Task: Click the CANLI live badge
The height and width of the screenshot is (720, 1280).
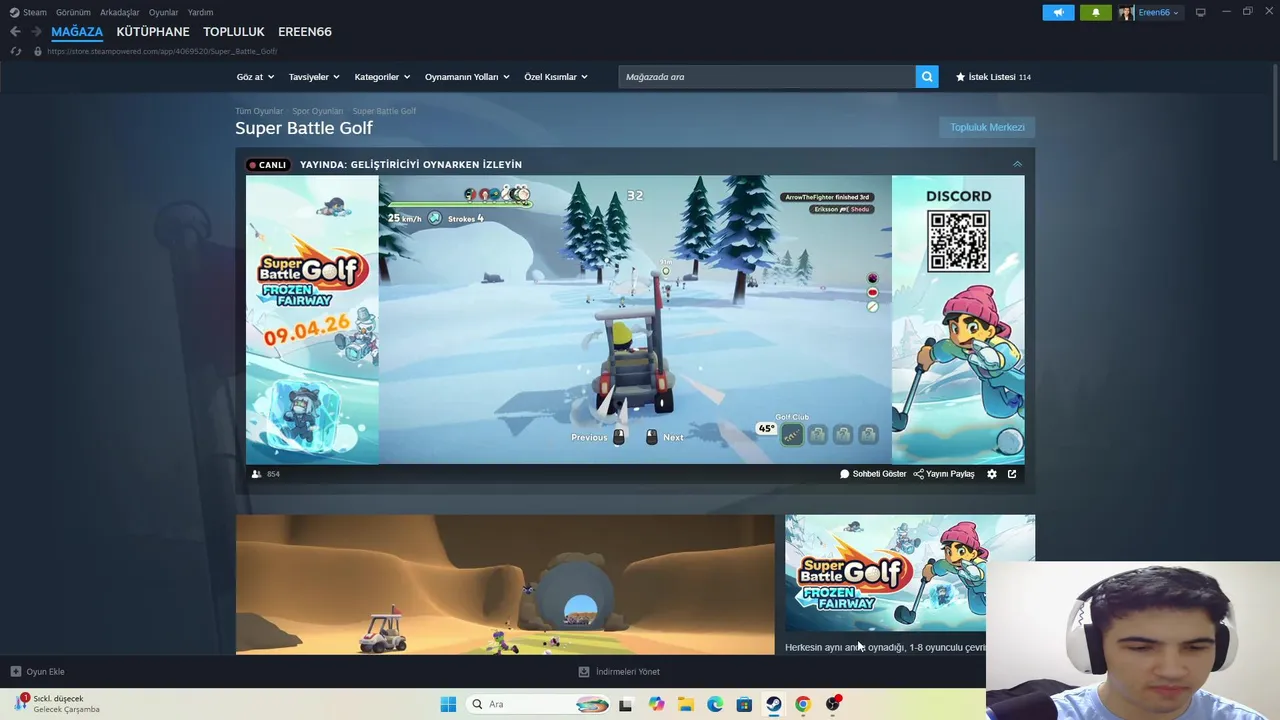Action: click(x=268, y=165)
